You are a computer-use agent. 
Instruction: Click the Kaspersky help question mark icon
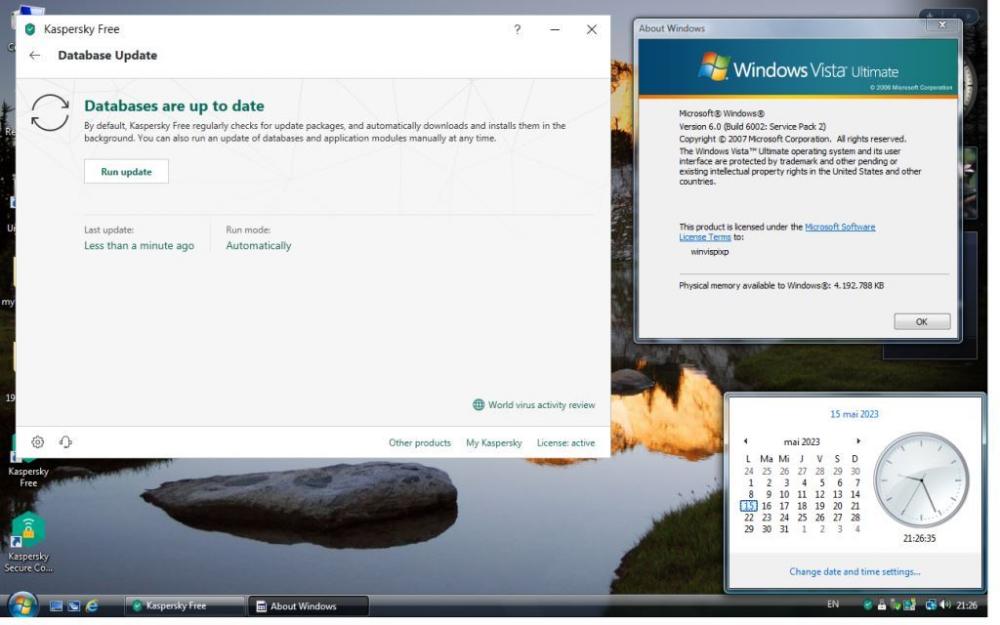[517, 30]
